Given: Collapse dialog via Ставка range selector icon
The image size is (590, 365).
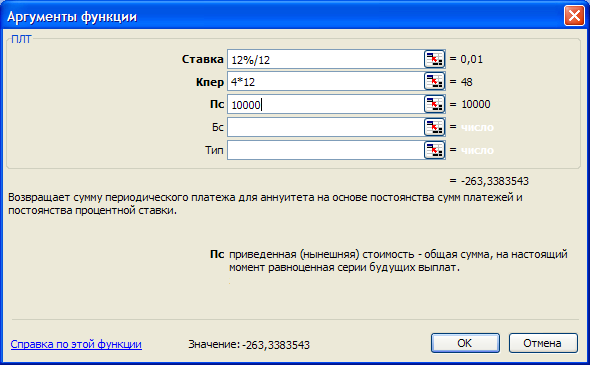Looking at the screenshot, I should pos(434,59).
